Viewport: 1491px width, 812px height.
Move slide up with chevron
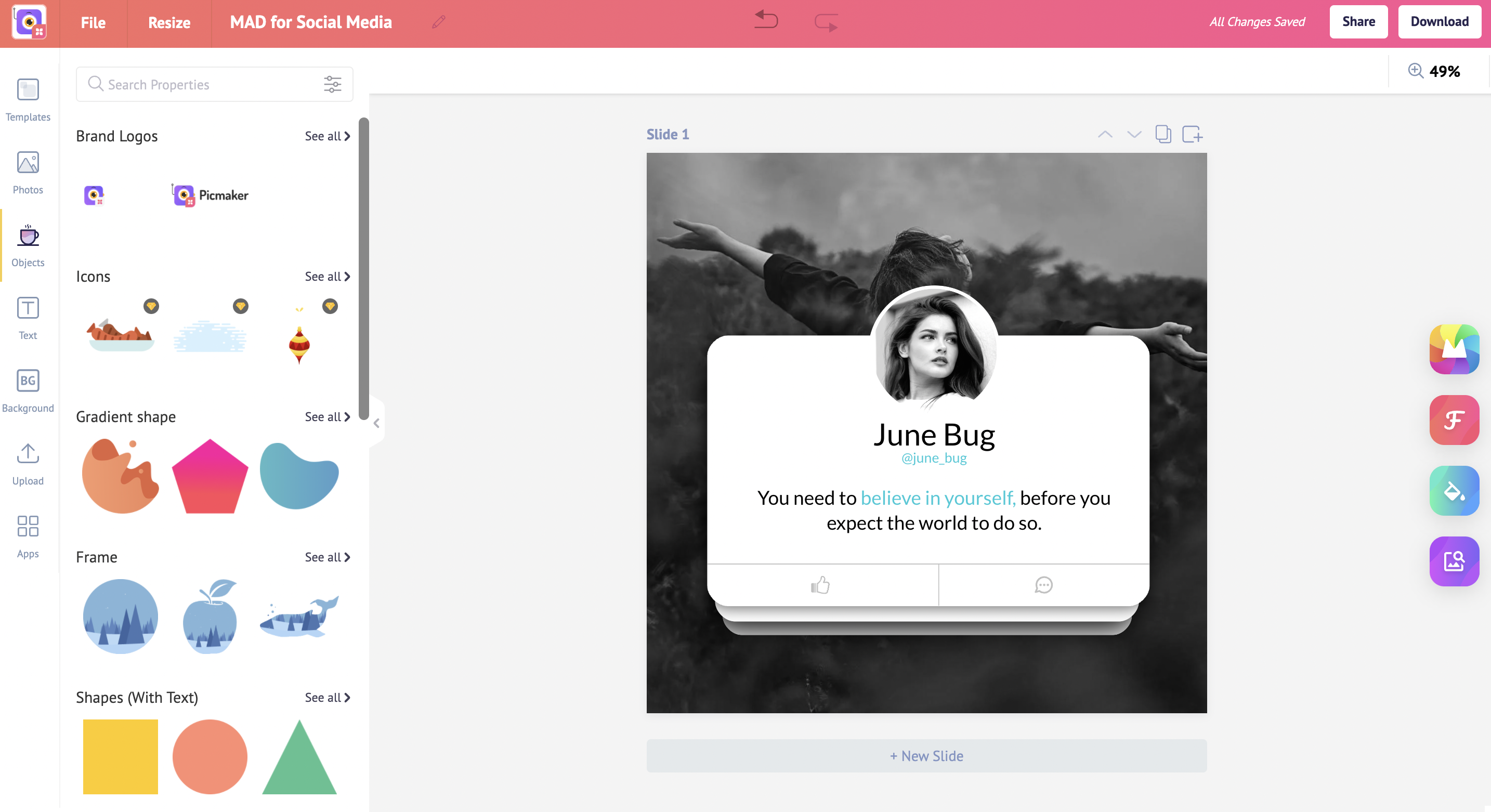coord(1105,134)
